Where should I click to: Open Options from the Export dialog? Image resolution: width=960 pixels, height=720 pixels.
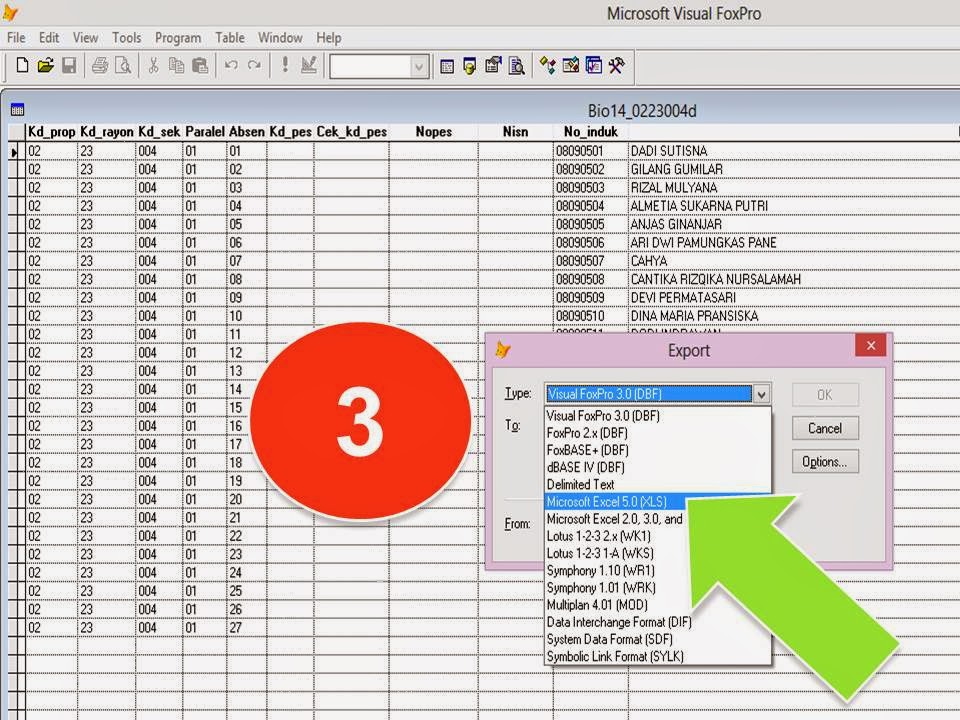pos(824,461)
